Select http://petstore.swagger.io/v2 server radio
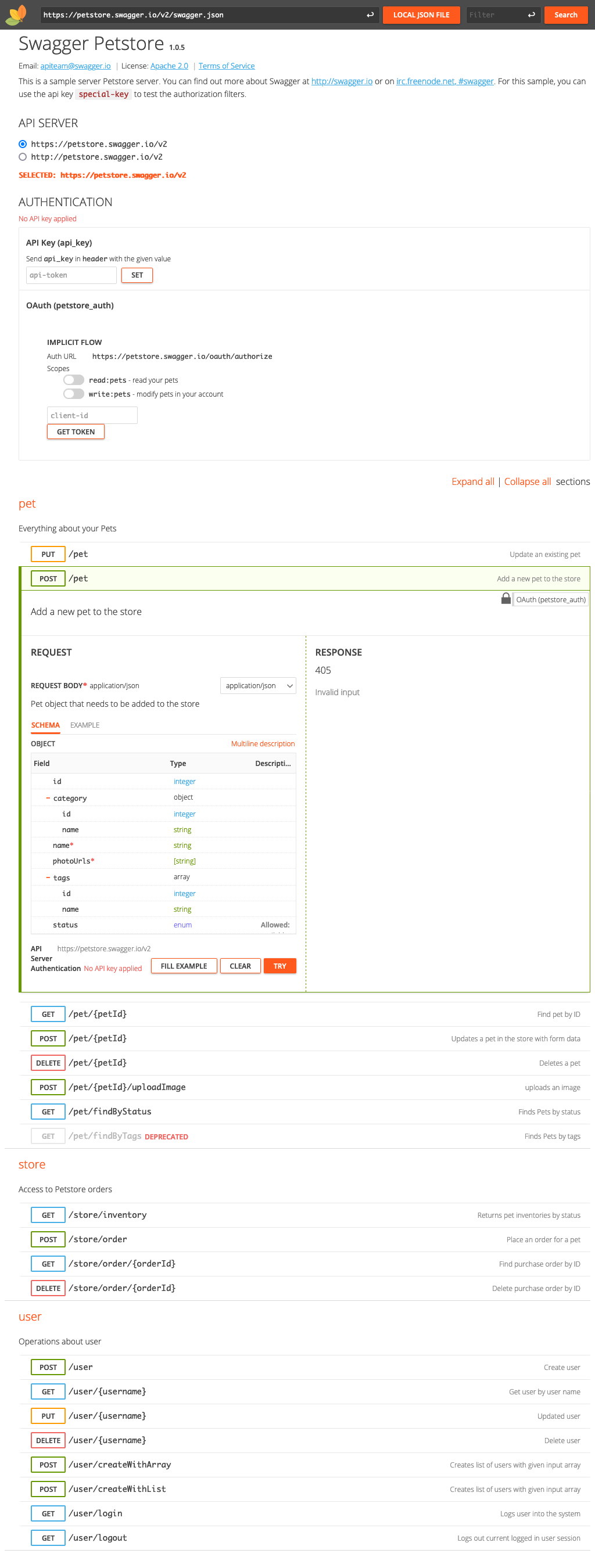The image size is (595, 1568). 23,157
